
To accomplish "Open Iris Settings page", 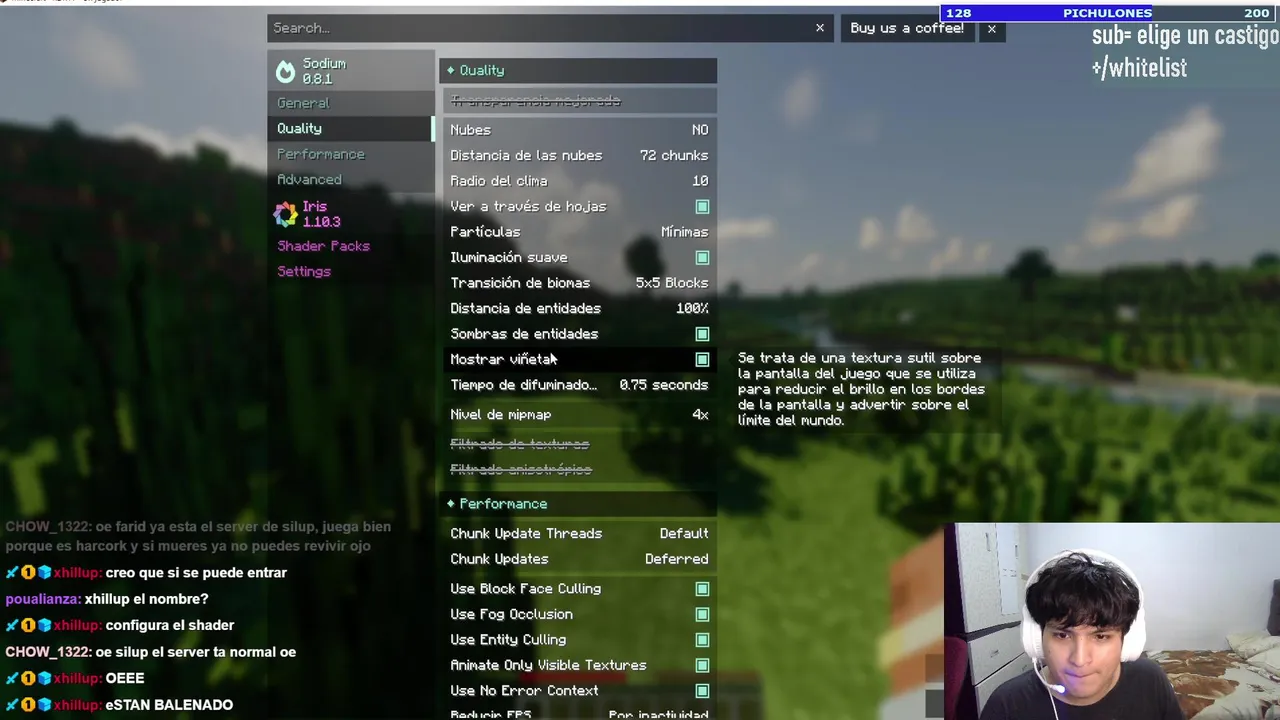I will click(x=351, y=272).
